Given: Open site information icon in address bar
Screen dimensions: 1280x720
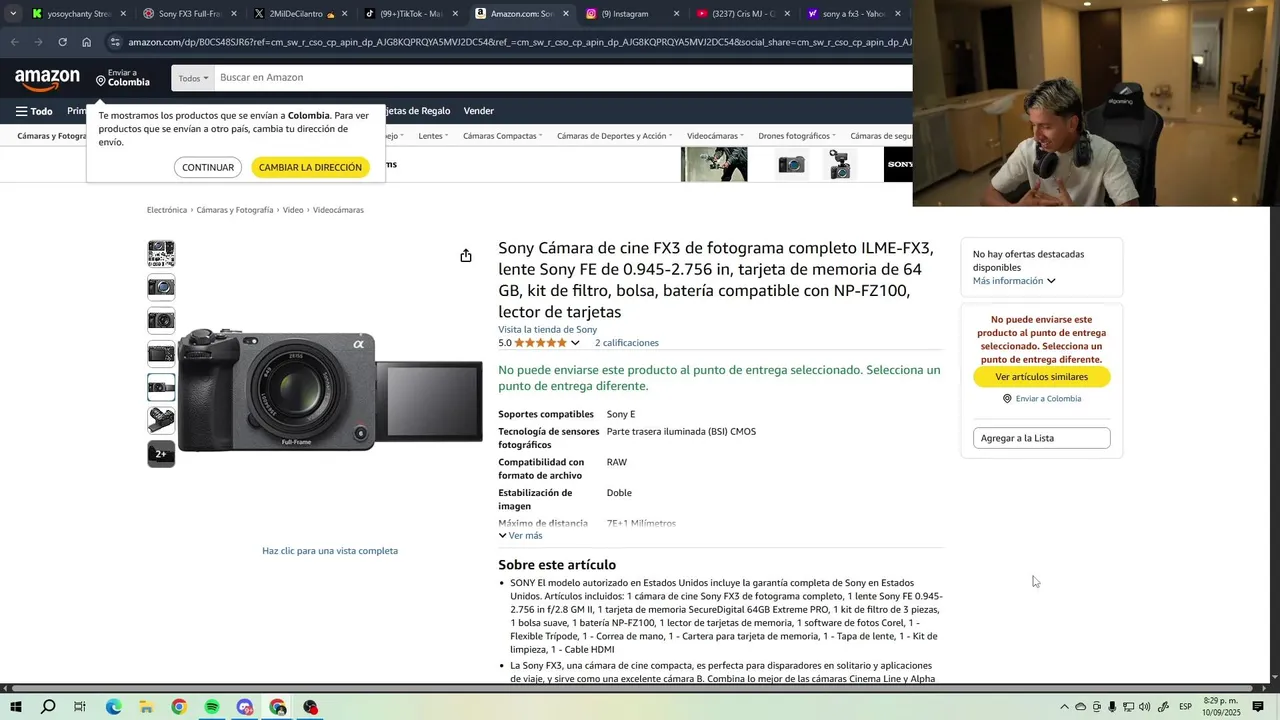Looking at the screenshot, I should click(115, 42).
